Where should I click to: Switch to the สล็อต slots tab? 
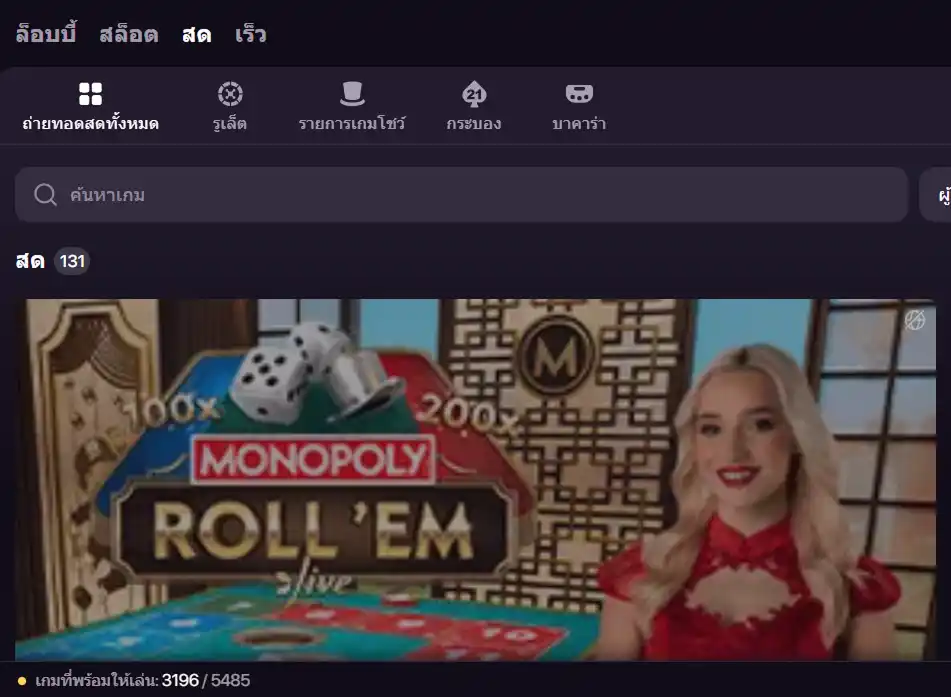point(129,35)
